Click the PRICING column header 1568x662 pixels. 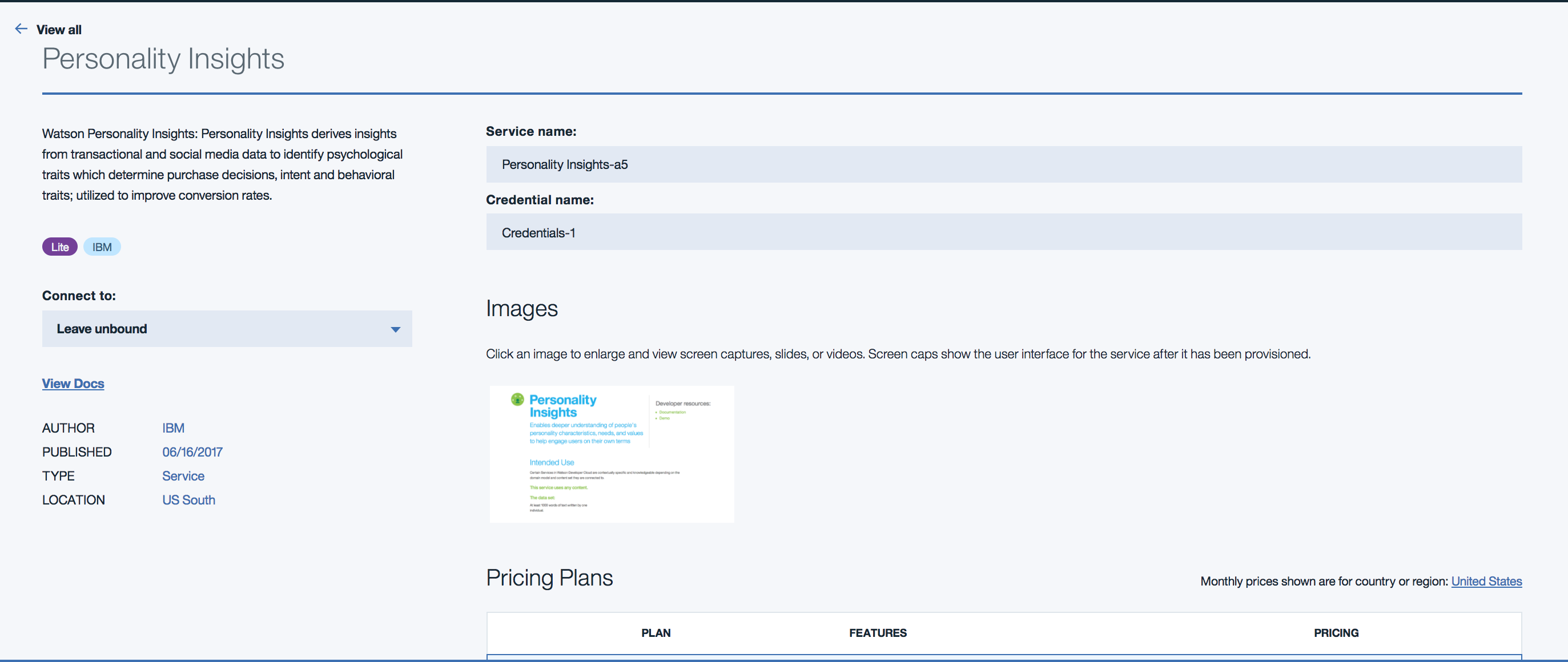(1336, 633)
